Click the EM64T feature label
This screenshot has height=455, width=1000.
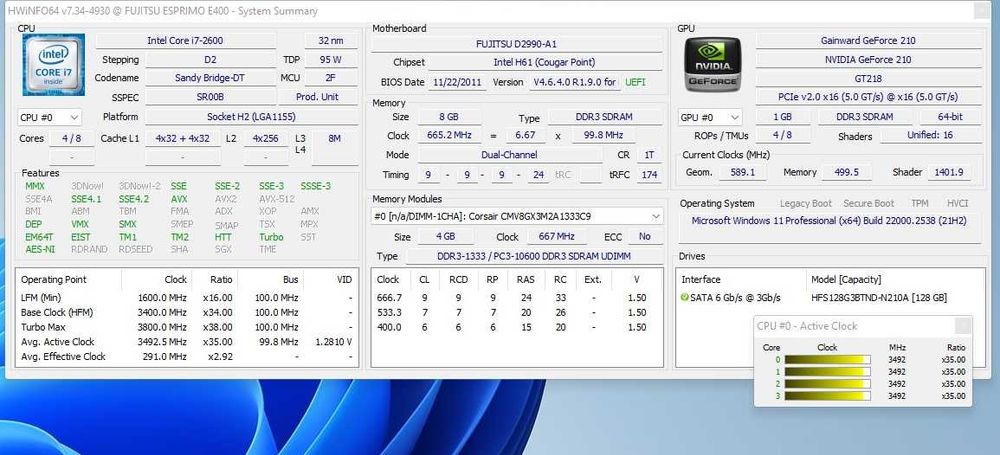[38, 237]
